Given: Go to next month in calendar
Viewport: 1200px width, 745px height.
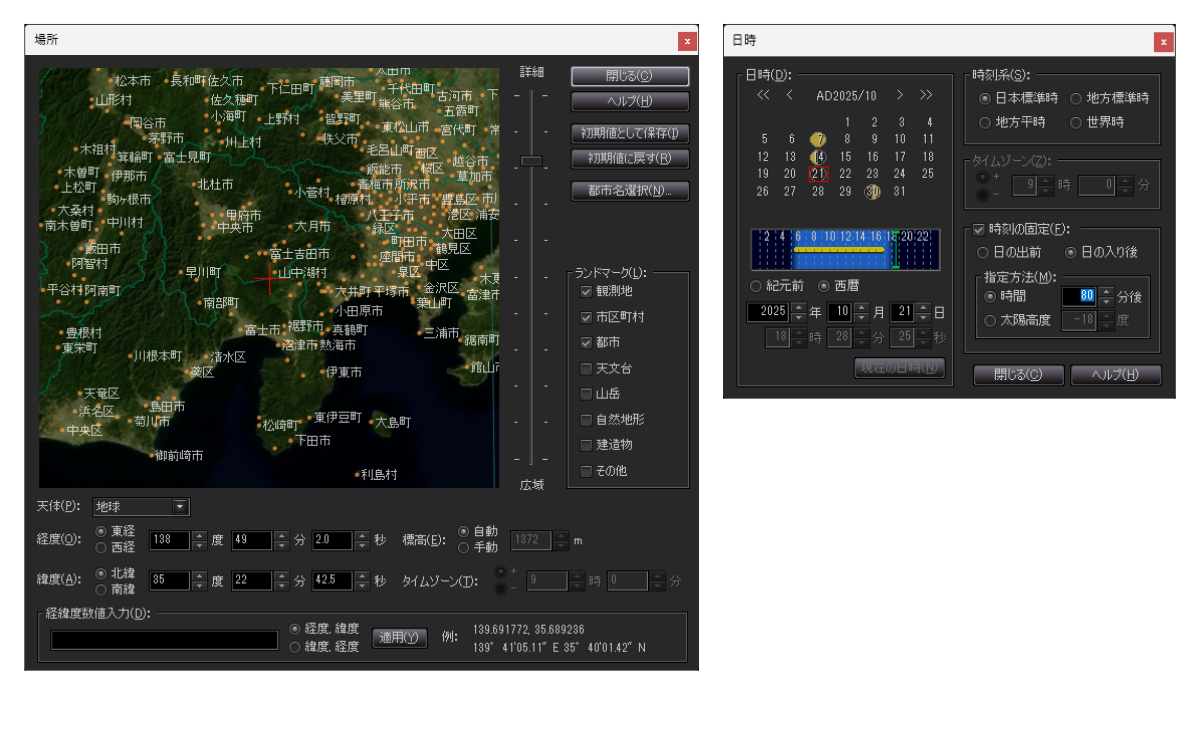Looking at the screenshot, I should tap(900, 95).
